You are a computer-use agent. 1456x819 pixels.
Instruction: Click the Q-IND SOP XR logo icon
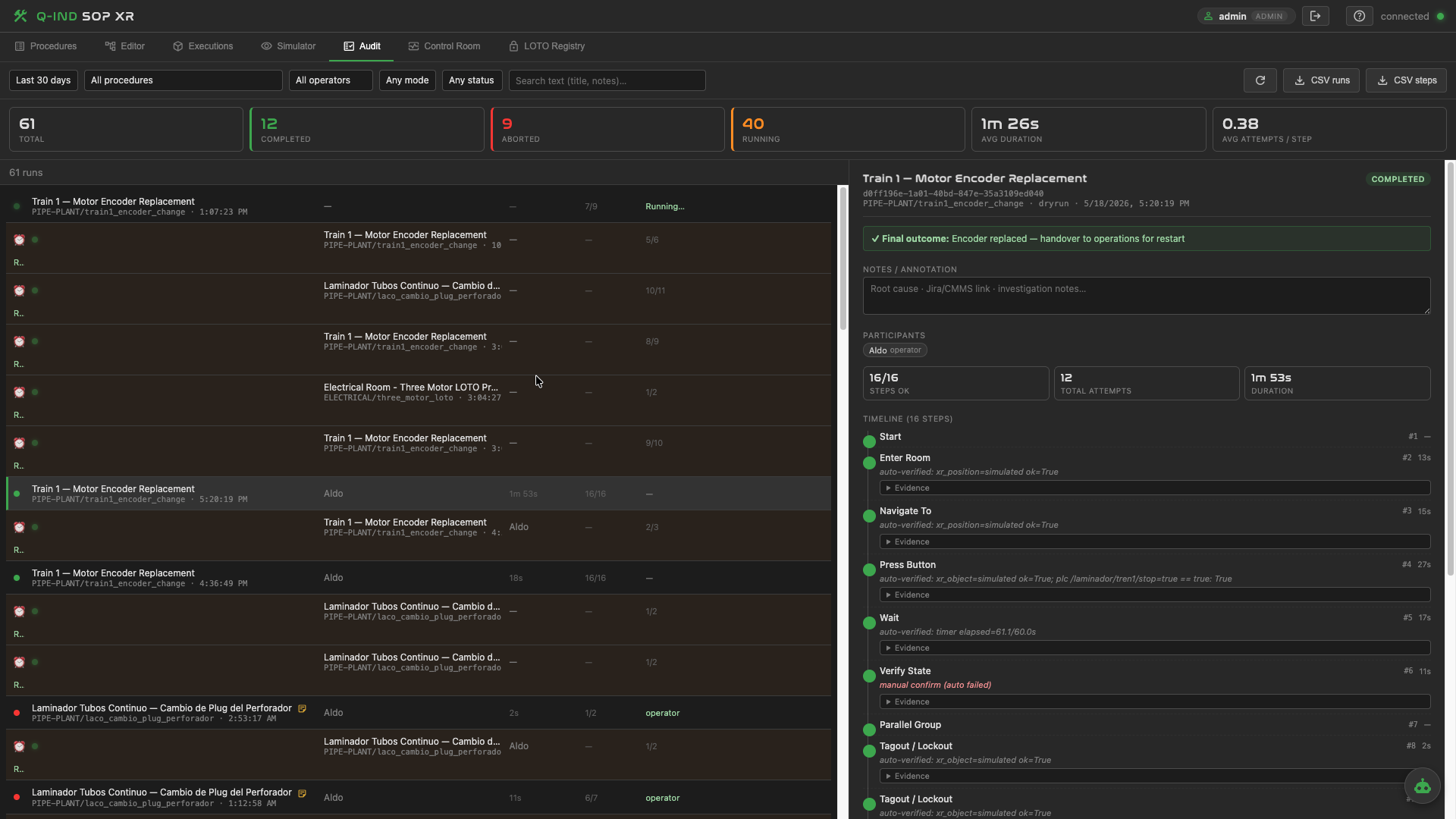click(x=20, y=16)
